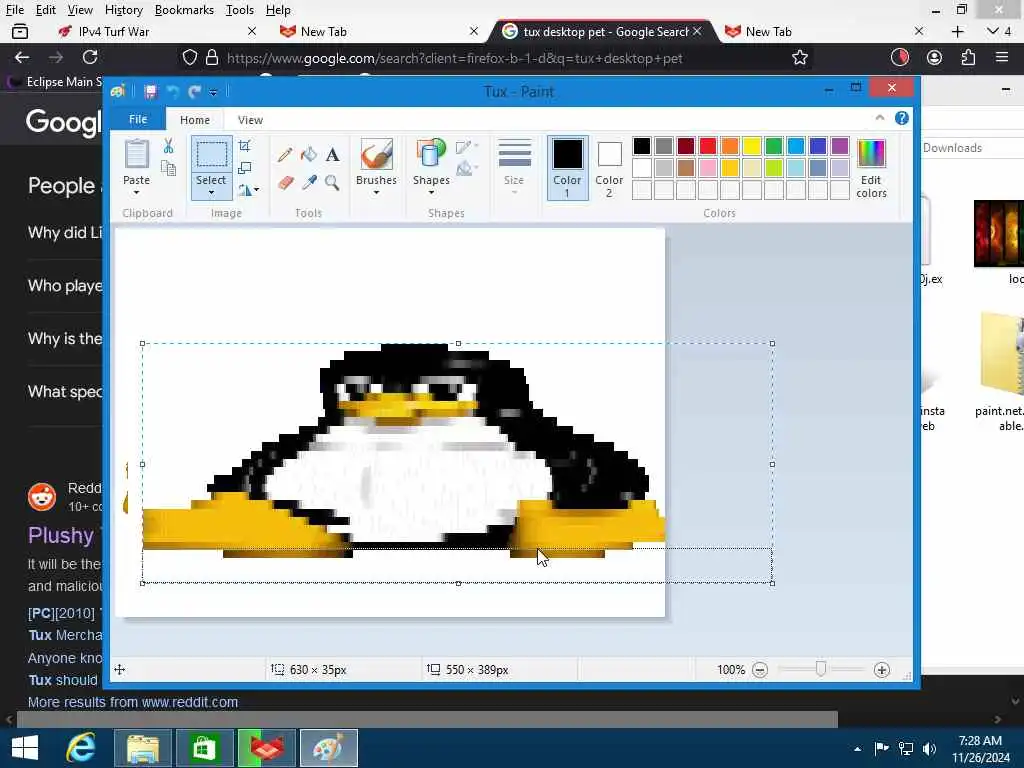Select the Magnifier tool in Paint
This screenshot has width=1024, height=768.
pyautogui.click(x=332, y=182)
